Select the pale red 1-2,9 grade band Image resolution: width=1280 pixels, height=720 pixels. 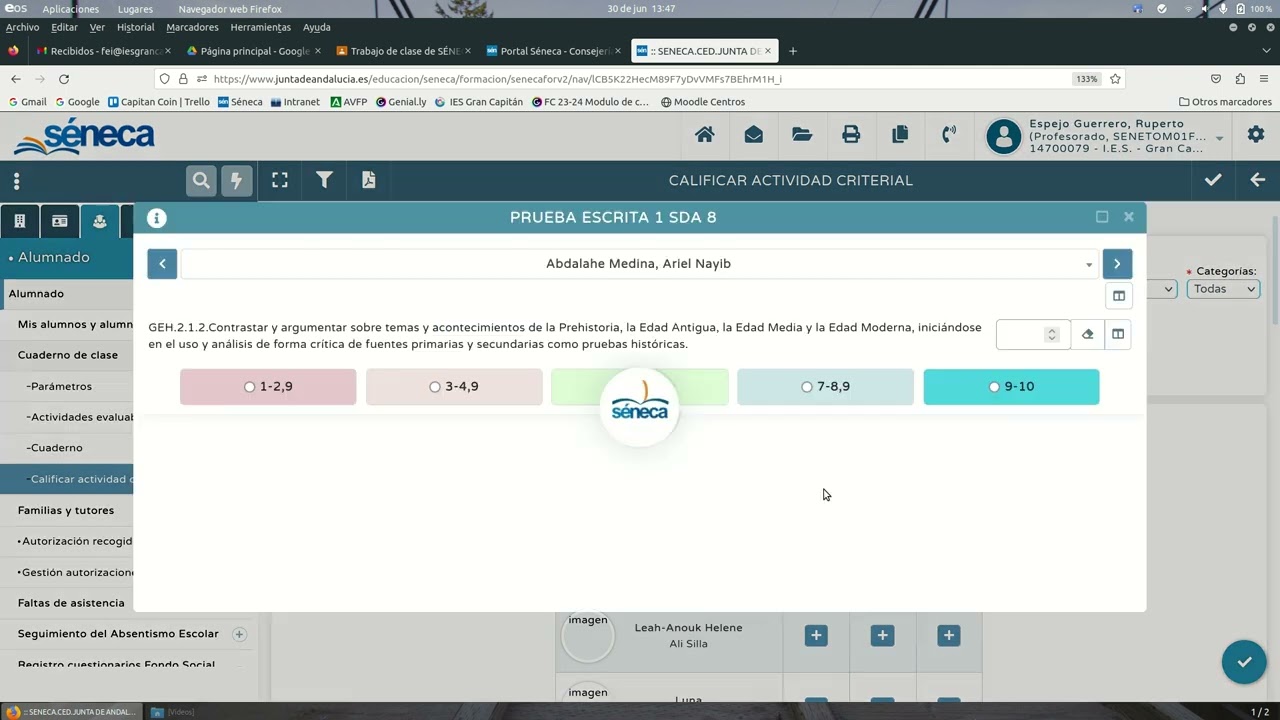point(268,387)
